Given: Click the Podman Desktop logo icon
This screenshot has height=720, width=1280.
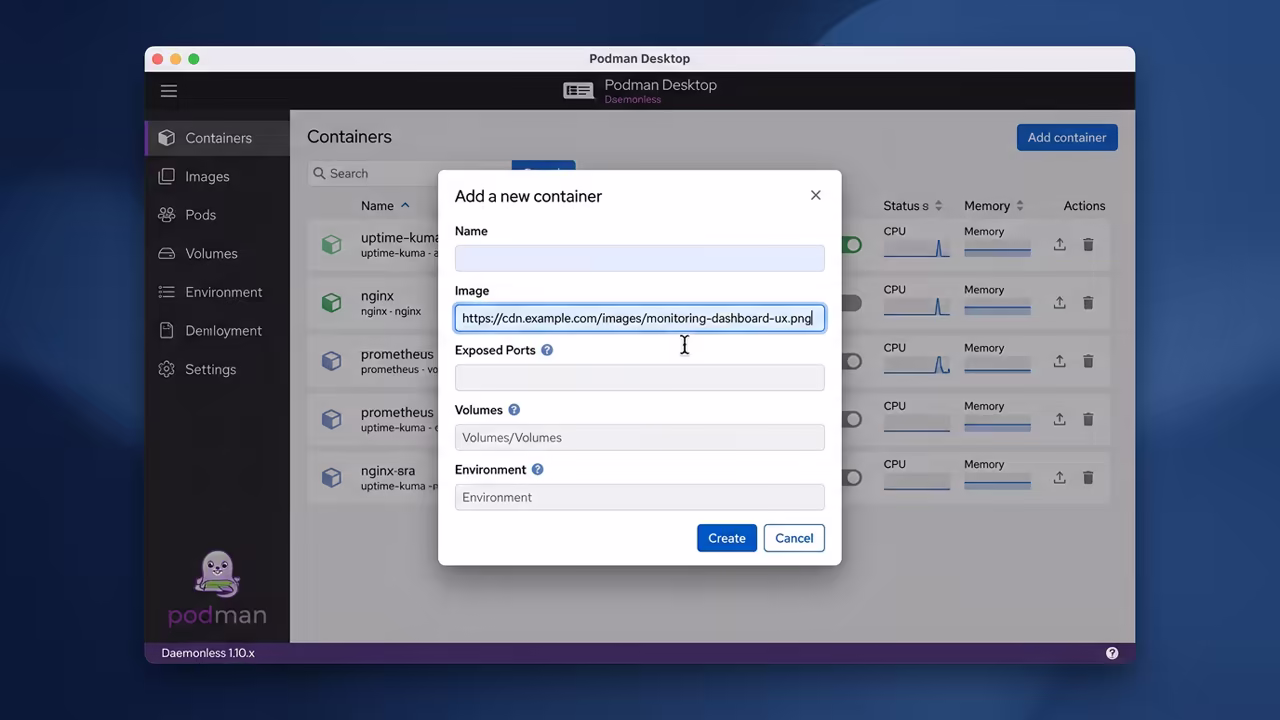Looking at the screenshot, I should click(x=578, y=91).
